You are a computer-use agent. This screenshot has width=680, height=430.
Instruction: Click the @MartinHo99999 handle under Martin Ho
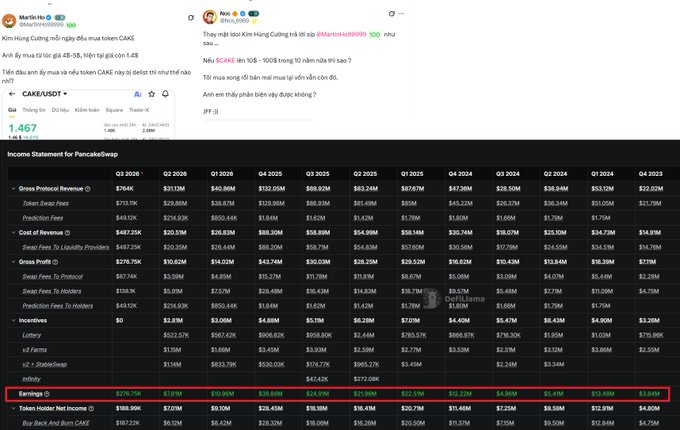41,25
